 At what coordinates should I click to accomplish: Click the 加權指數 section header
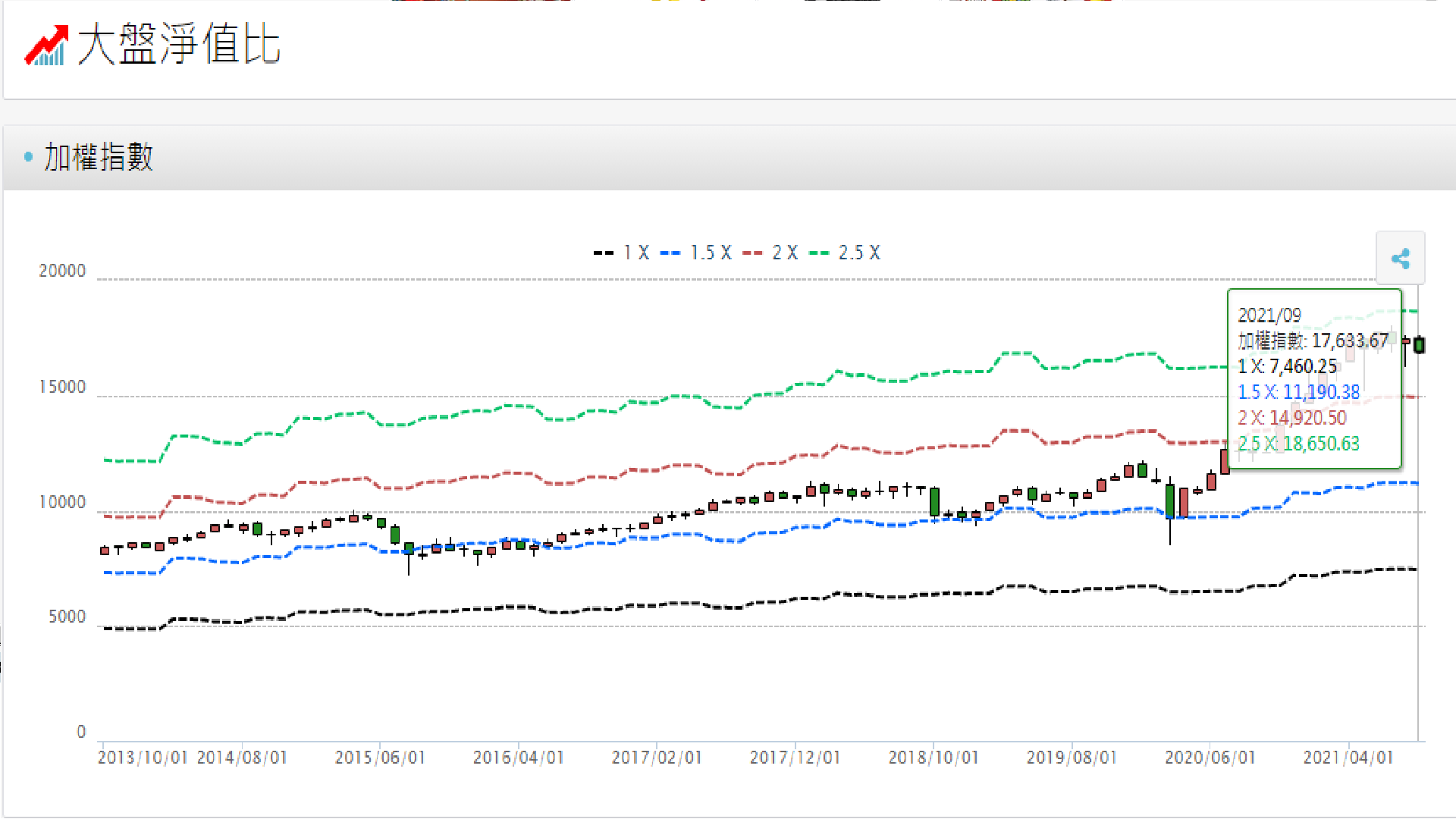pos(99,157)
